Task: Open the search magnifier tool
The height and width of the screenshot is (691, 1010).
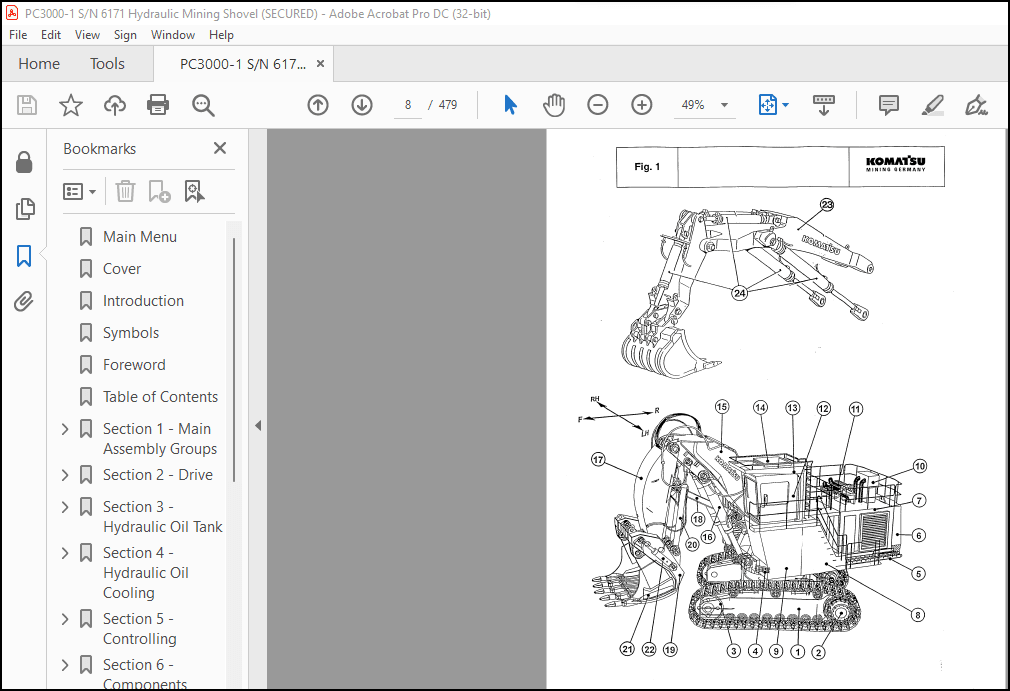Action: coord(203,104)
